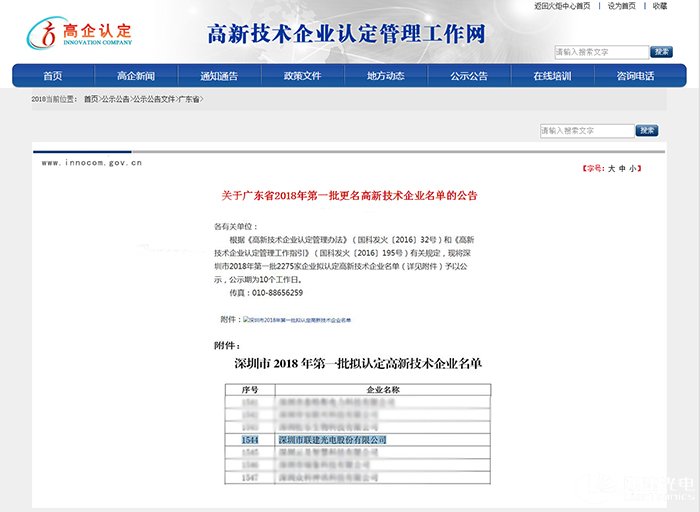Go to the 通知通告 section
The height and width of the screenshot is (512, 700).
218,76
